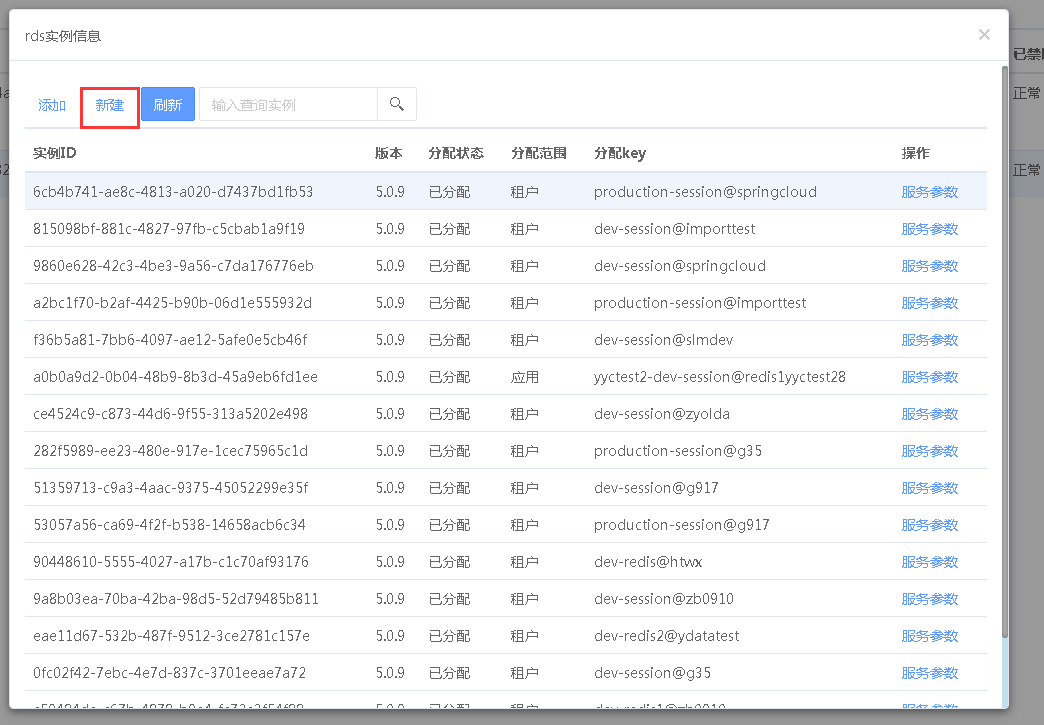Click the 分配key column header
This screenshot has width=1044, height=725.
[x=620, y=153]
